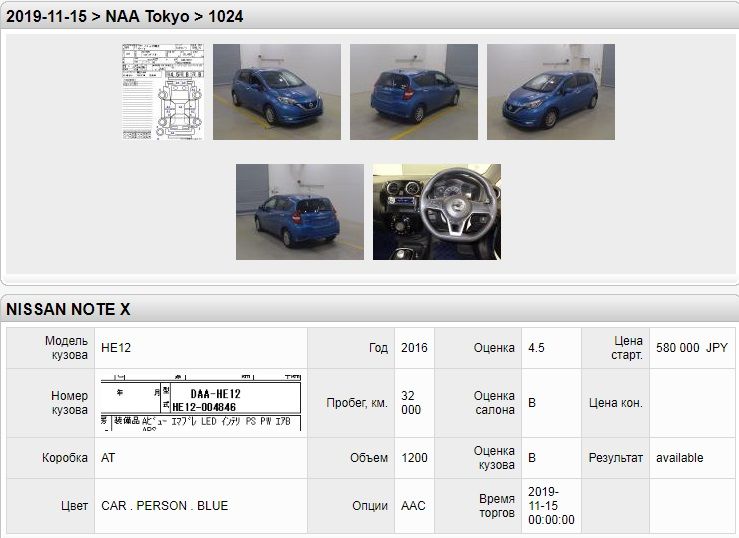Image resolution: width=739 pixels, height=538 pixels.
Task: Open the auction sheet thumbnail
Action: (163, 92)
